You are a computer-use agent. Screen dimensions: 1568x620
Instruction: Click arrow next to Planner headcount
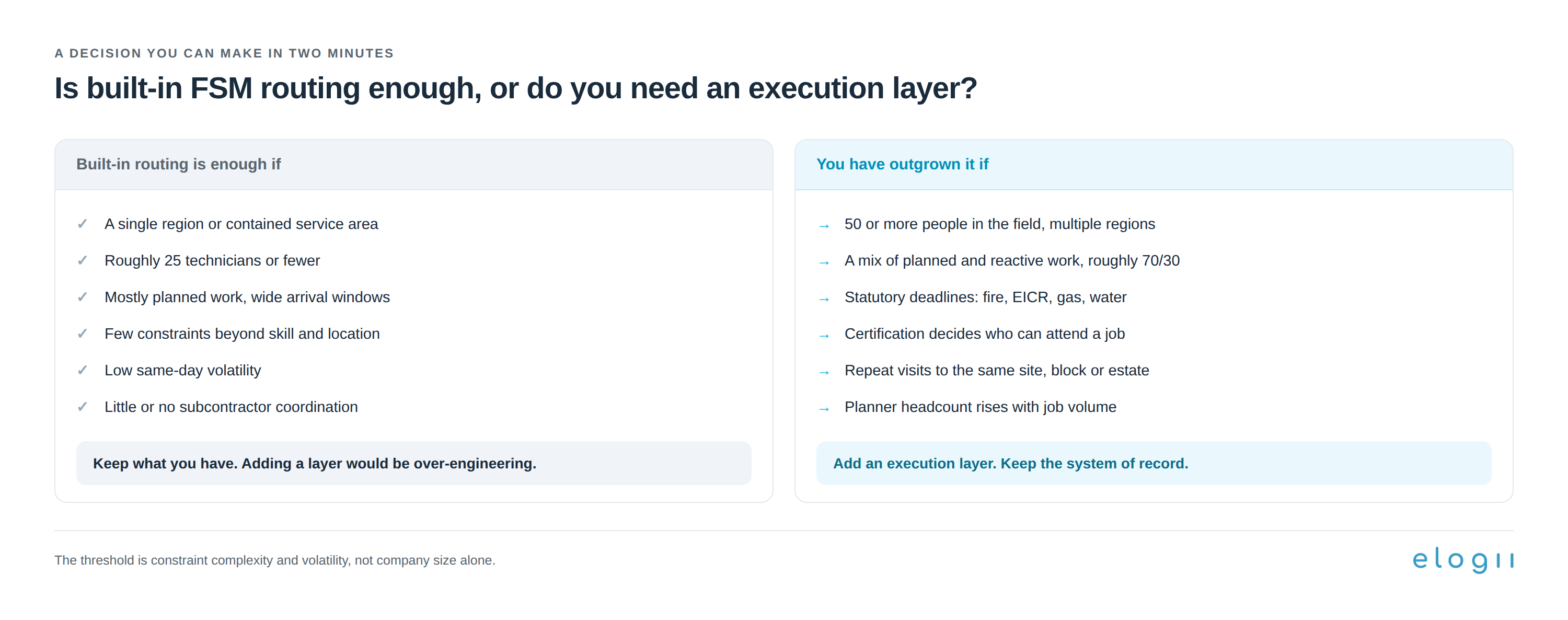pos(824,409)
